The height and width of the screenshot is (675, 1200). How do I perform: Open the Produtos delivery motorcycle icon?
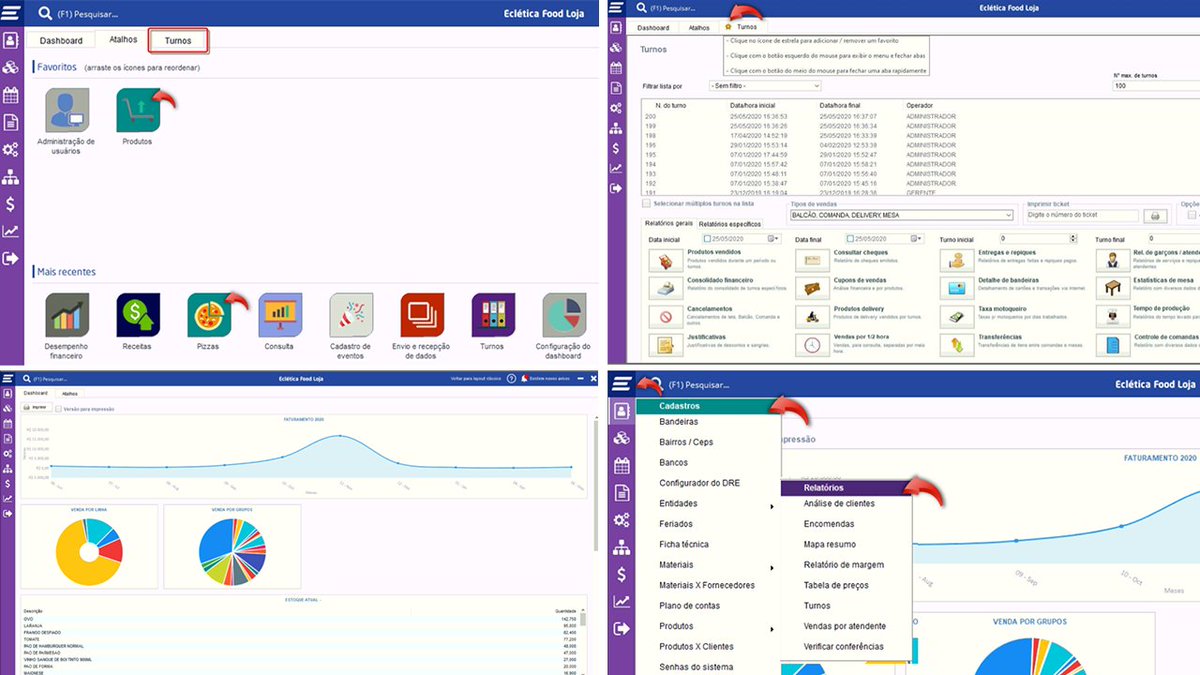pos(811,317)
